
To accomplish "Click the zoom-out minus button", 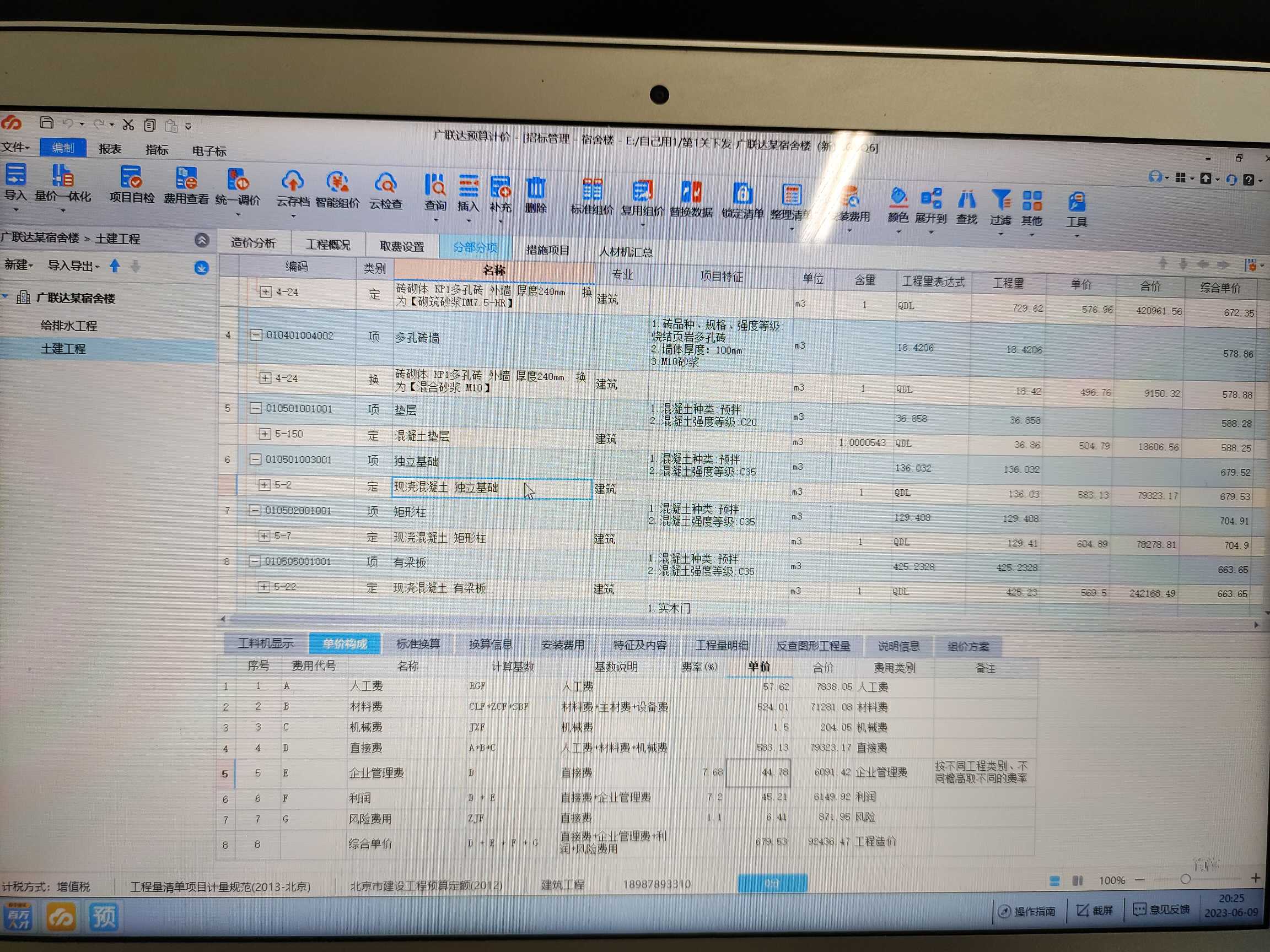I will [x=1140, y=880].
